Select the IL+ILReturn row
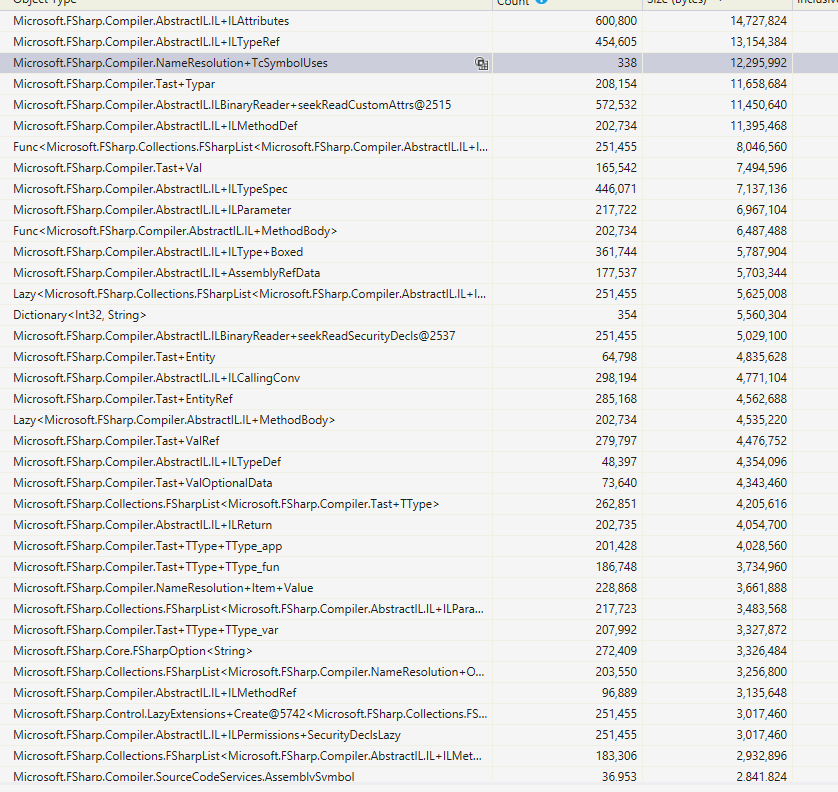838x792 pixels. (419, 525)
